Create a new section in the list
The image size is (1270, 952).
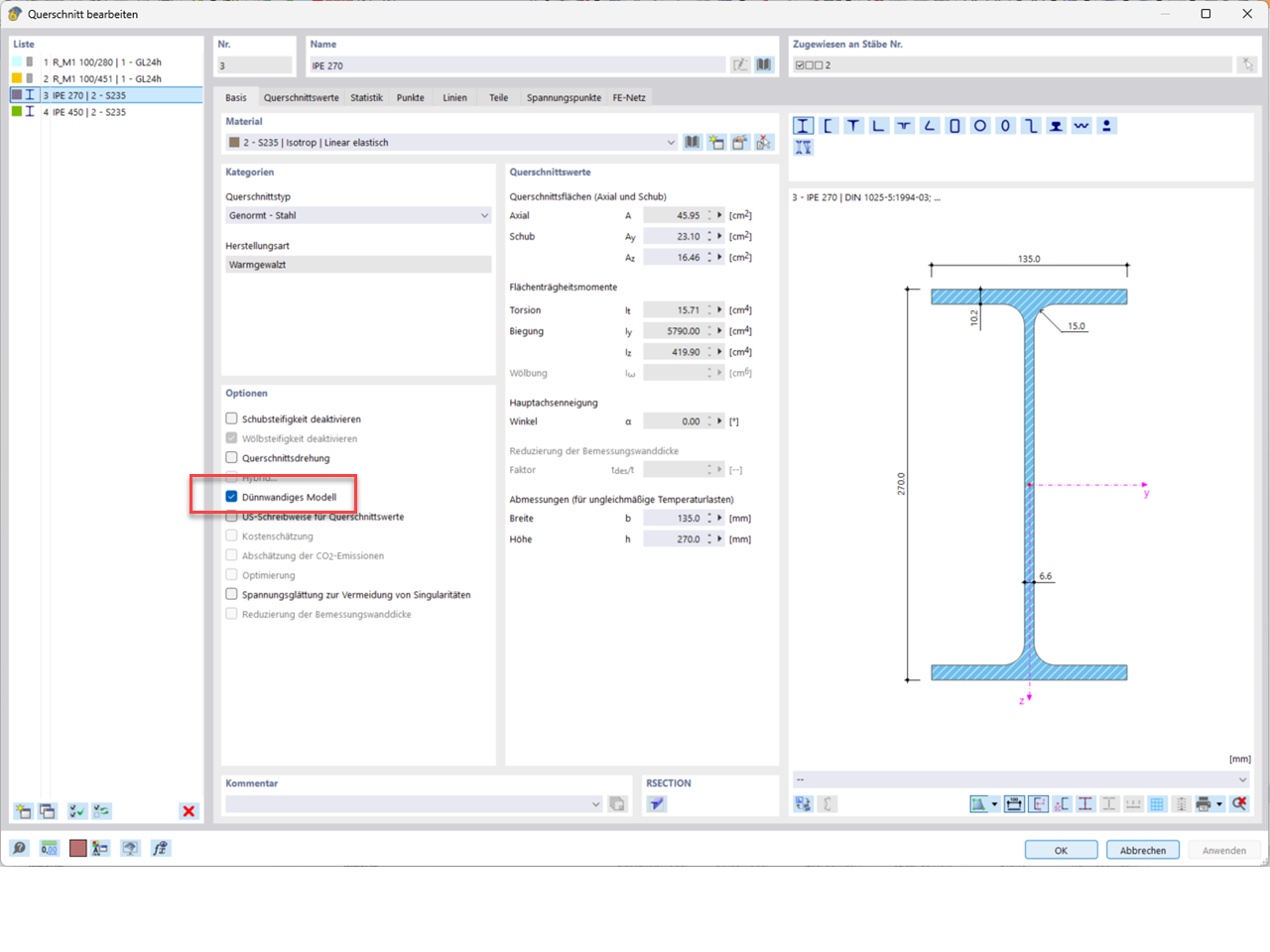pyautogui.click(x=23, y=811)
